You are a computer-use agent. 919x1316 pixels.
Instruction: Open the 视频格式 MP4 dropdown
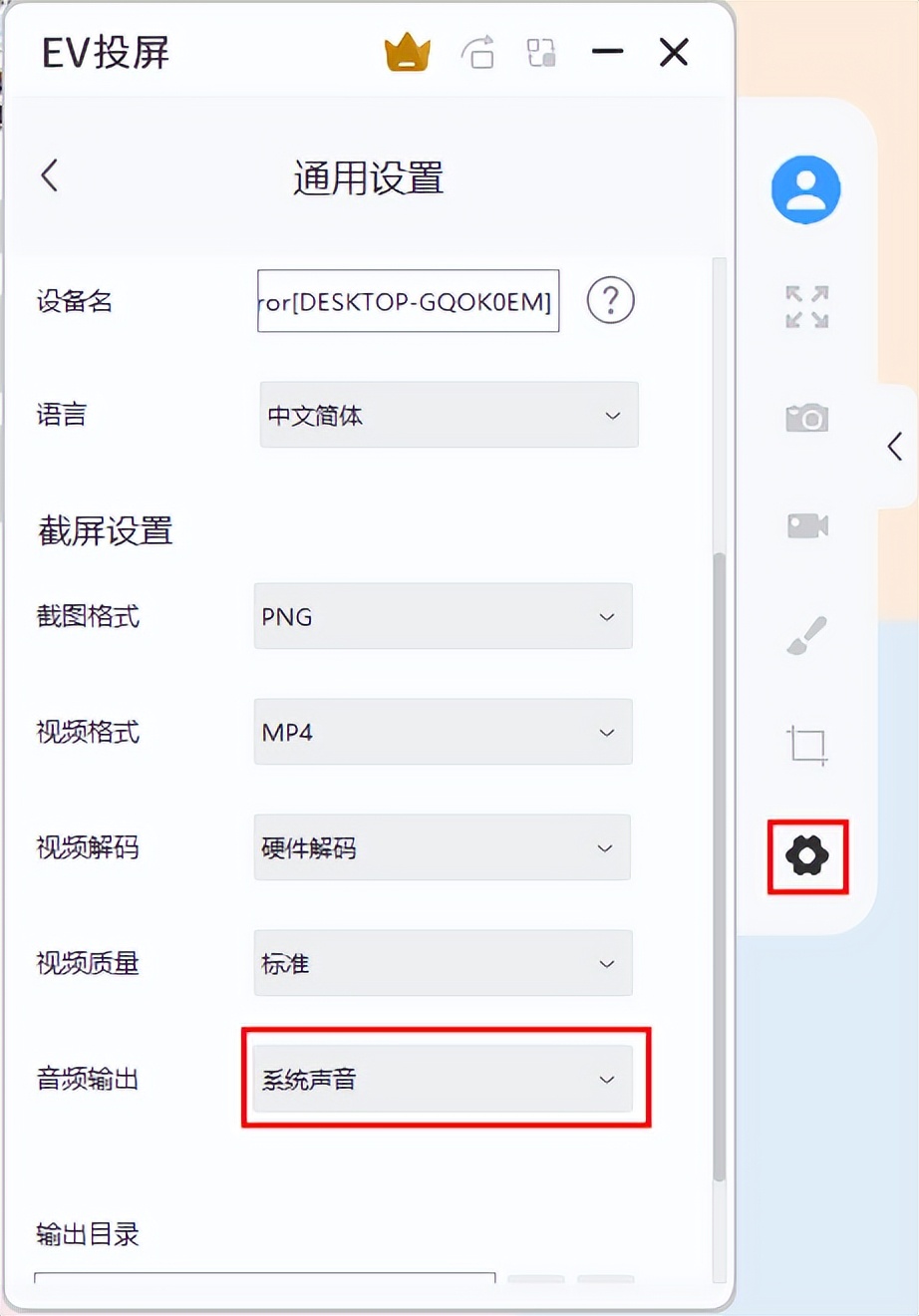pyautogui.click(x=444, y=732)
